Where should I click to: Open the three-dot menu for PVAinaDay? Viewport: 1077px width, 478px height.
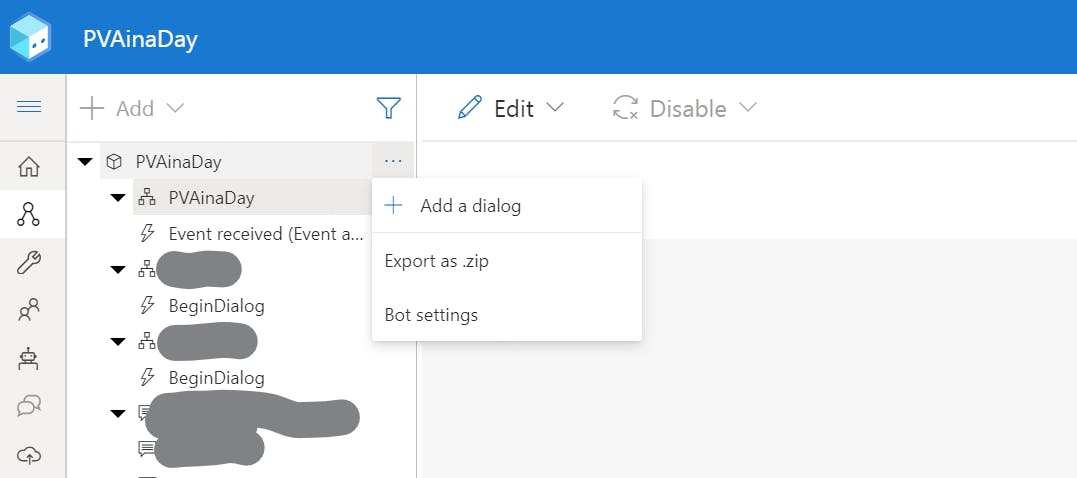tap(393, 161)
